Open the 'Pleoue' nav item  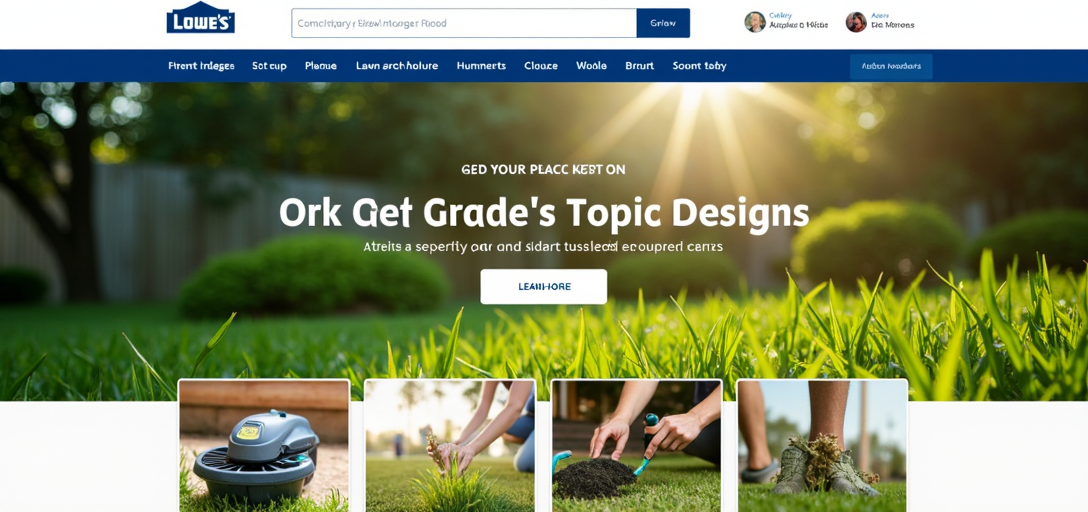tap(321, 66)
